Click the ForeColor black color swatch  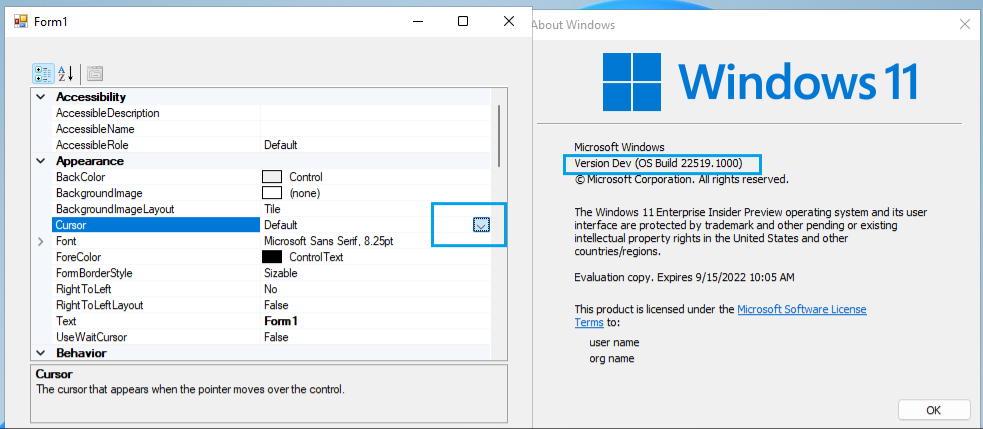(272, 257)
